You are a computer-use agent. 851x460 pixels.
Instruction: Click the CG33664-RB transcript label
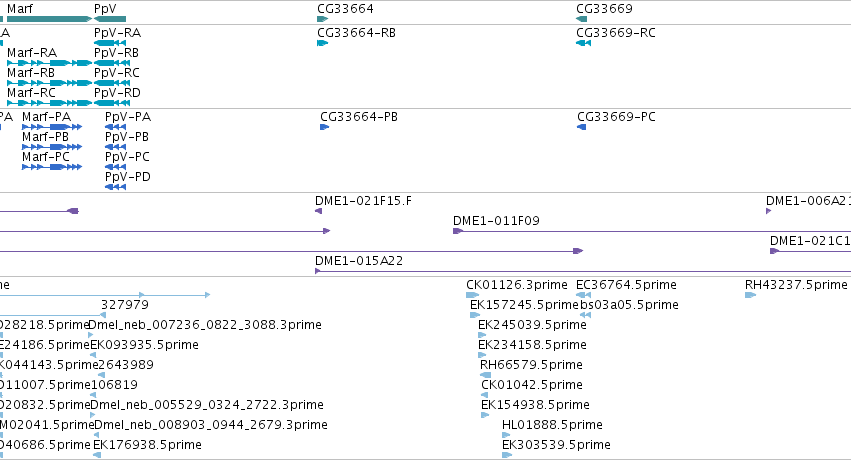point(357,33)
